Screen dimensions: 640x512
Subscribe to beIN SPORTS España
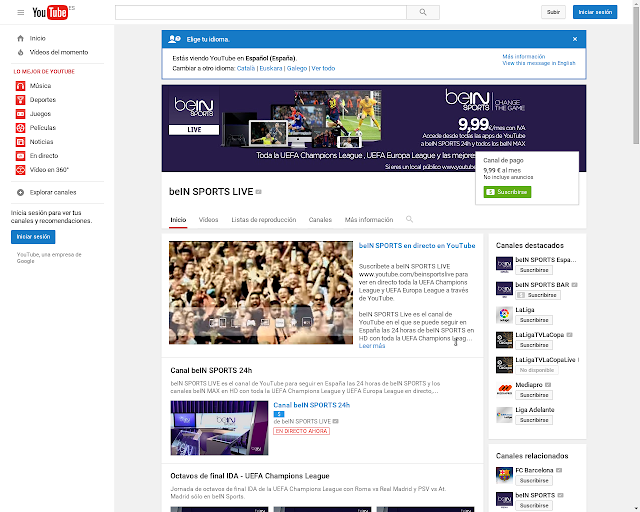point(534,270)
